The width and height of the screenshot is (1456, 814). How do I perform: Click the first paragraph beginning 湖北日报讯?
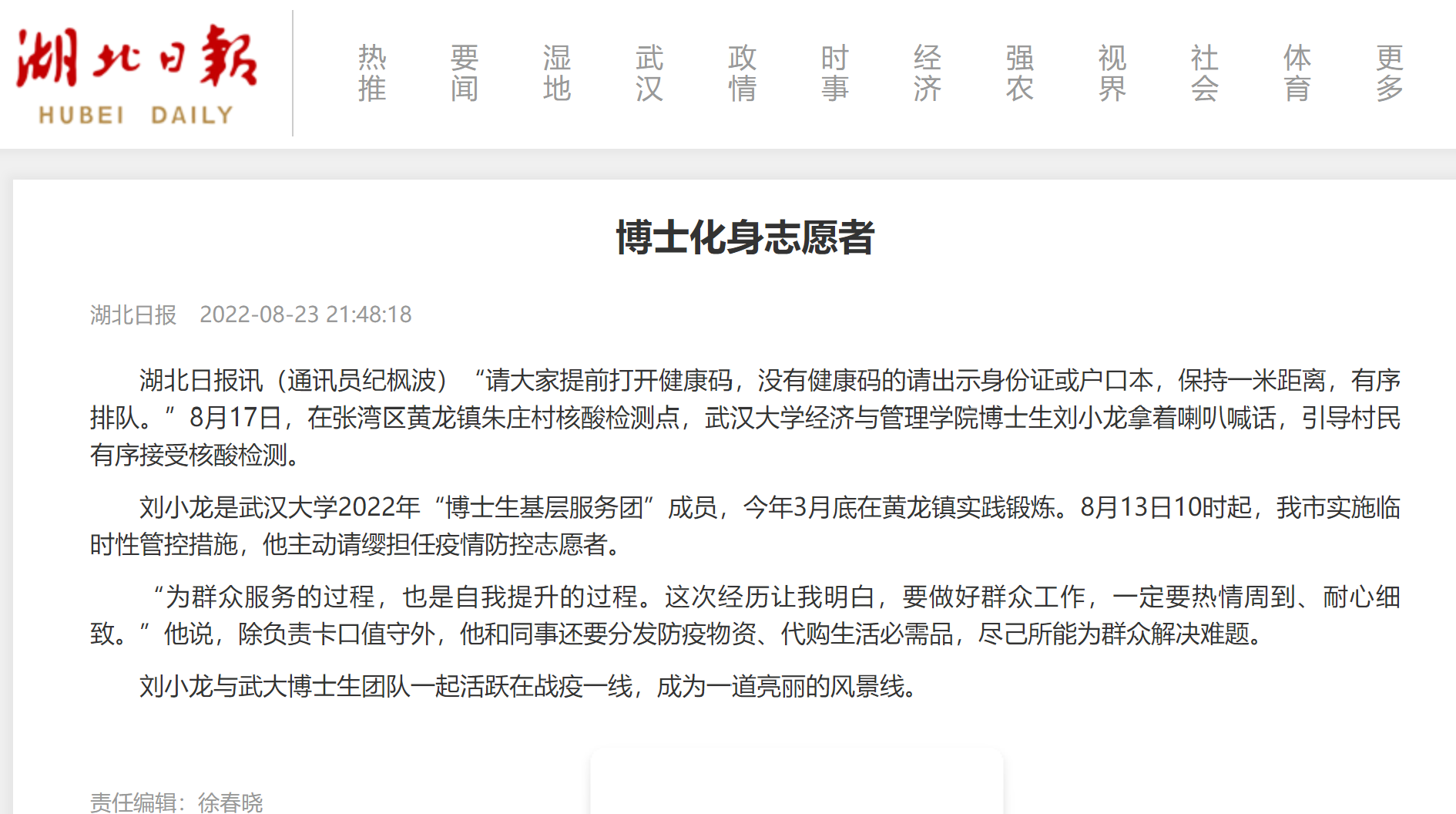[744, 418]
